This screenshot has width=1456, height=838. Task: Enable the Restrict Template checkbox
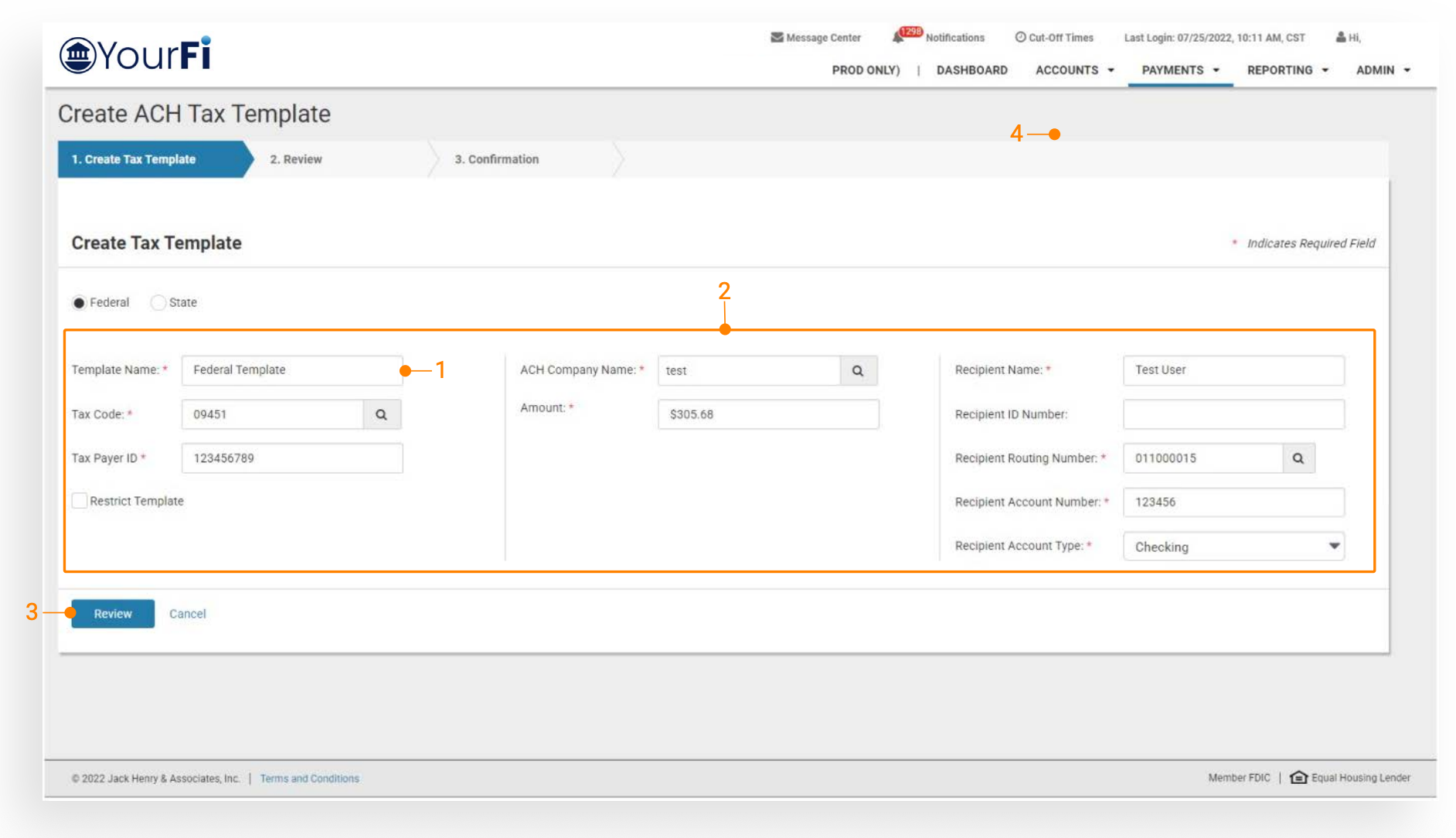80,501
